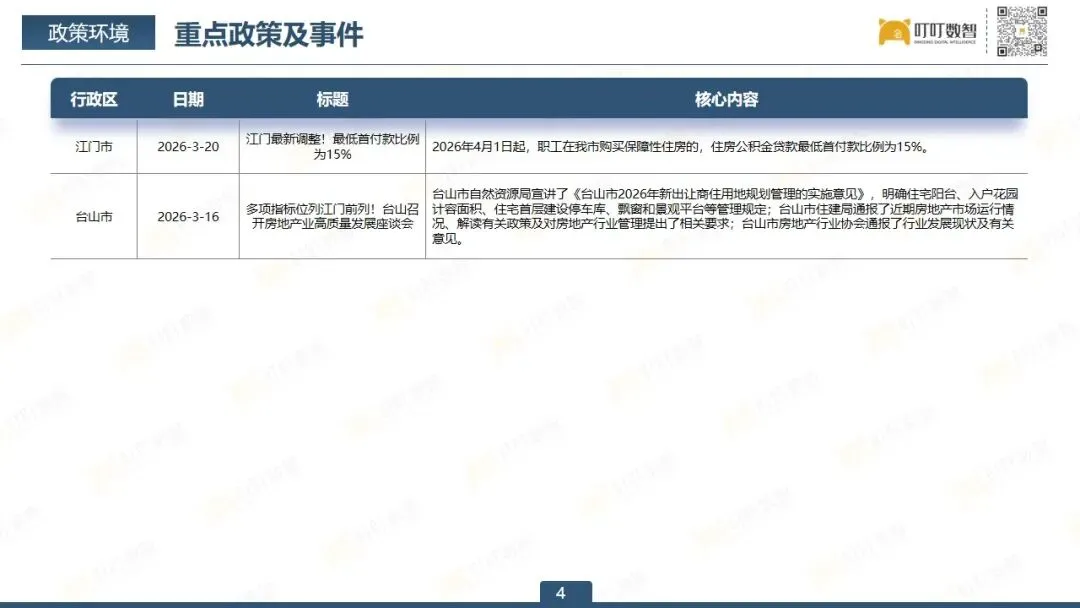The image size is (1080, 608).
Task: Click the 日期 column header
Action: tap(188, 99)
